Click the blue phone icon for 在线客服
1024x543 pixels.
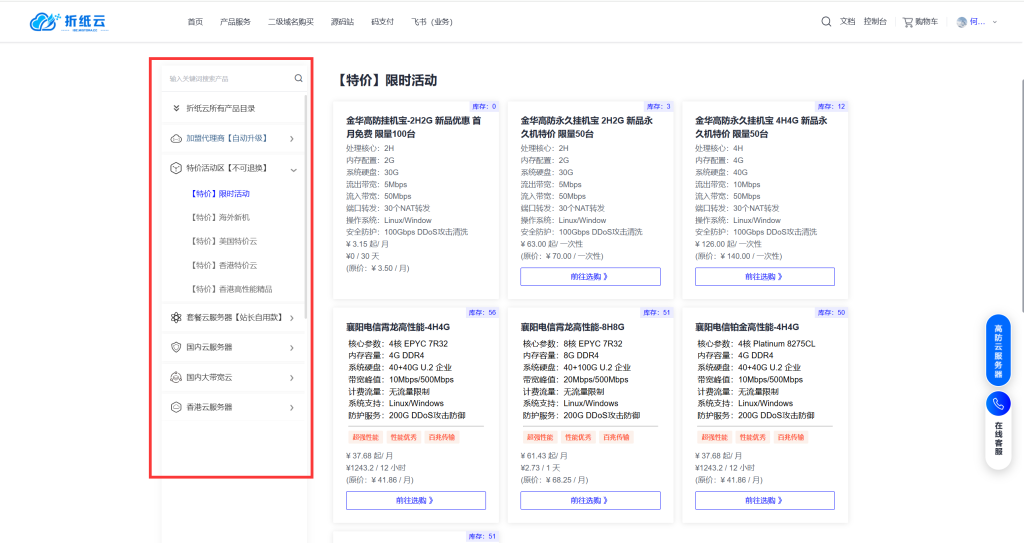pos(998,404)
